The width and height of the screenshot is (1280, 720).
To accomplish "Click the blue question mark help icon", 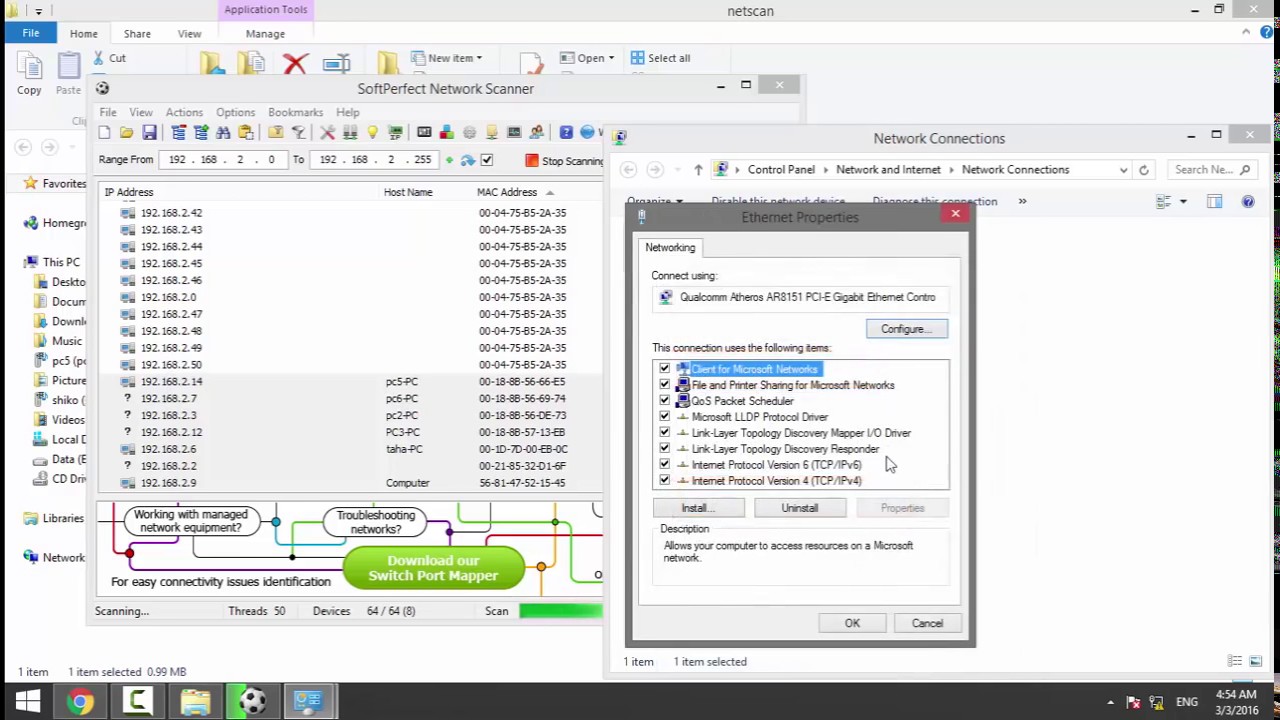I will pos(566,133).
